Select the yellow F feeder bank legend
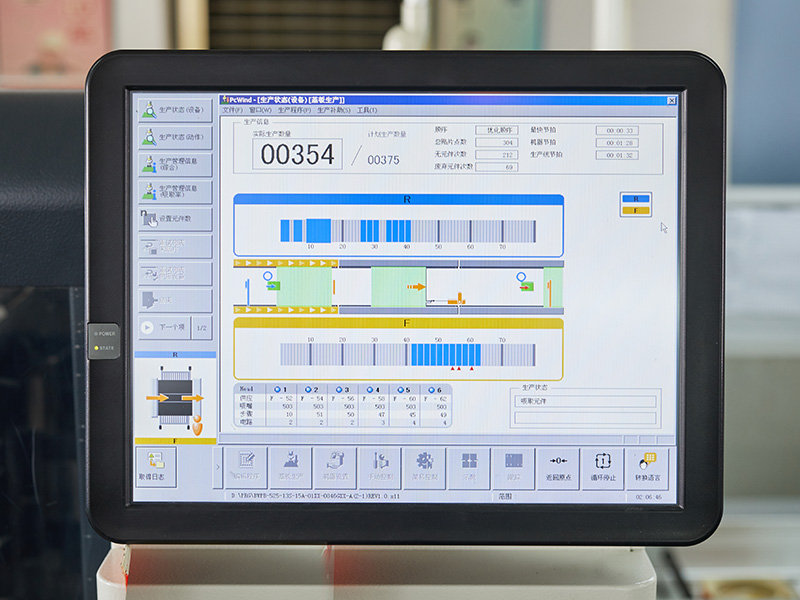 (636, 210)
